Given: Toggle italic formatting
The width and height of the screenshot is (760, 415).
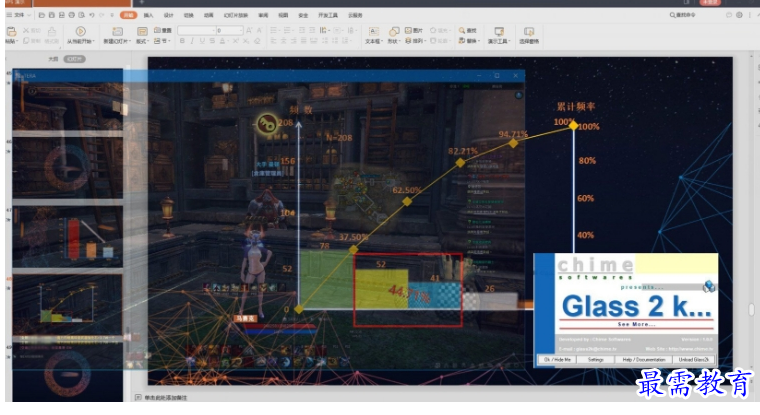Looking at the screenshot, I should (x=192, y=41).
